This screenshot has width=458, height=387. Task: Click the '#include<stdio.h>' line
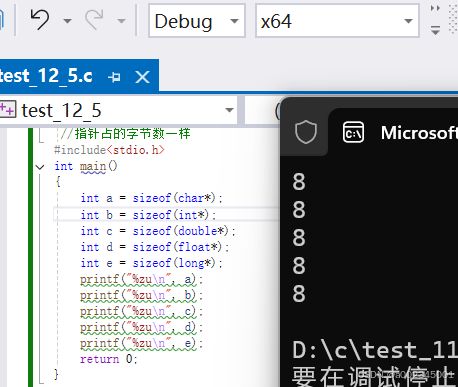109,150
